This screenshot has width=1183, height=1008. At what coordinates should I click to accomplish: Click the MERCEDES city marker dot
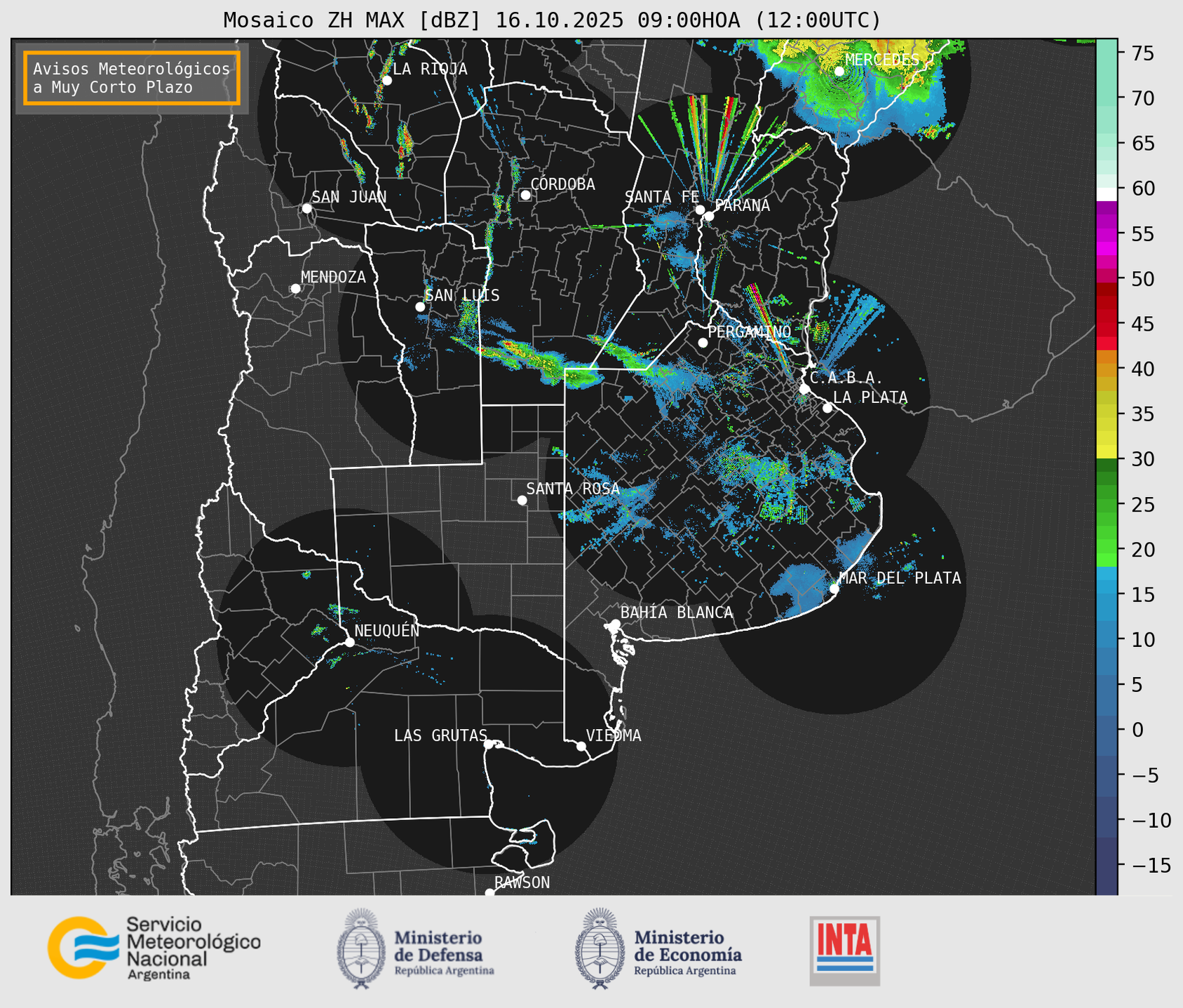(839, 71)
